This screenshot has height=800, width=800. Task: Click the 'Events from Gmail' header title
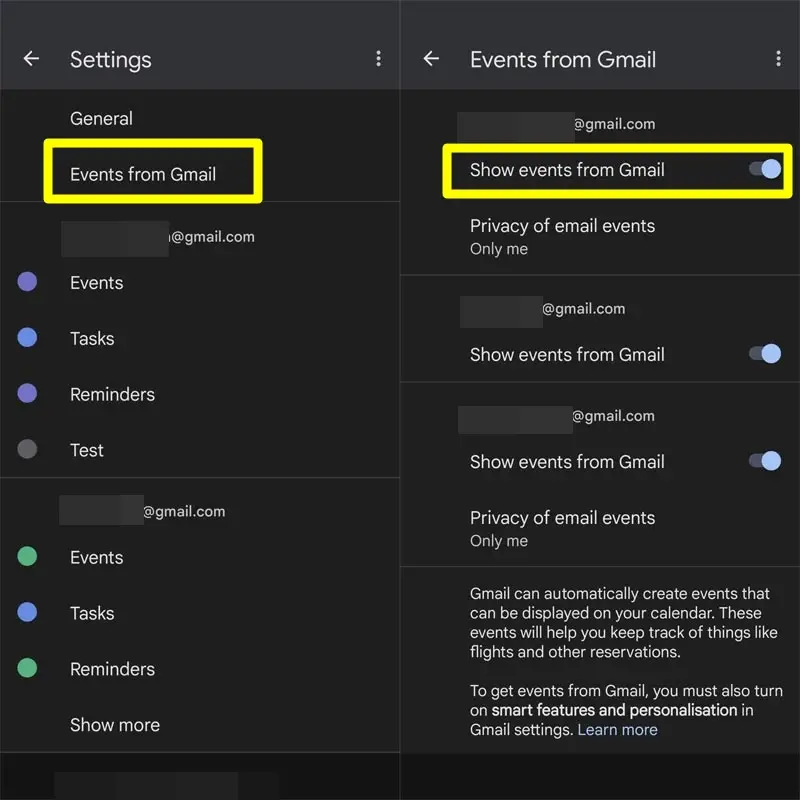click(563, 60)
